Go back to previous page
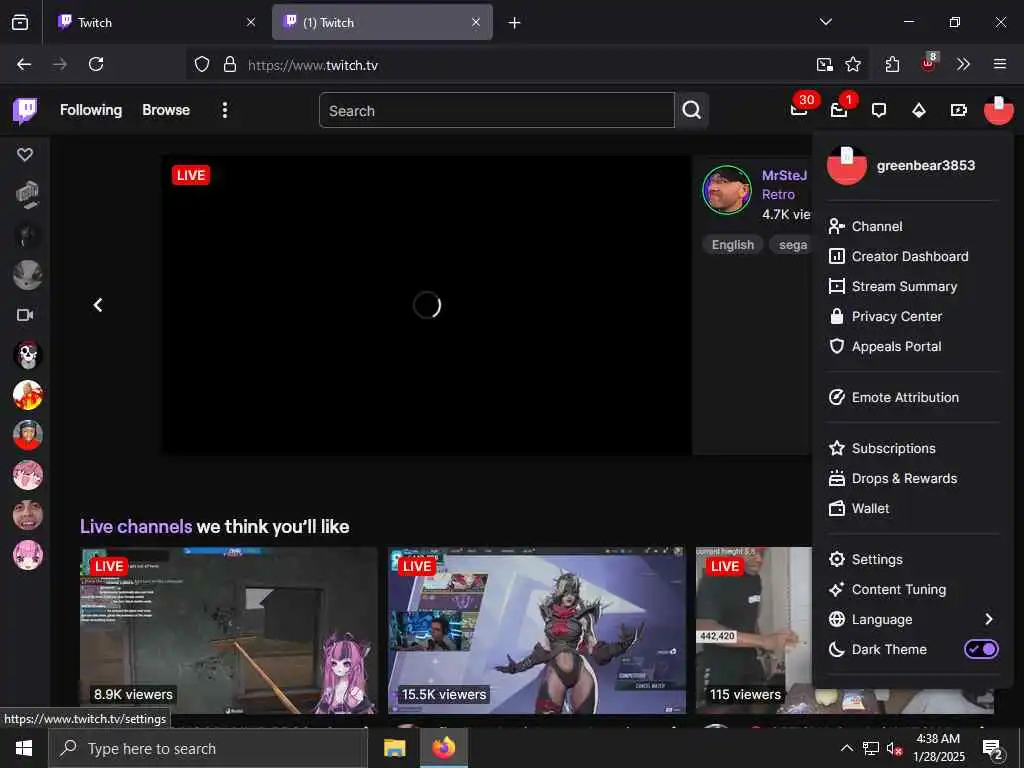1024x768 pixels. coord(24,64)
